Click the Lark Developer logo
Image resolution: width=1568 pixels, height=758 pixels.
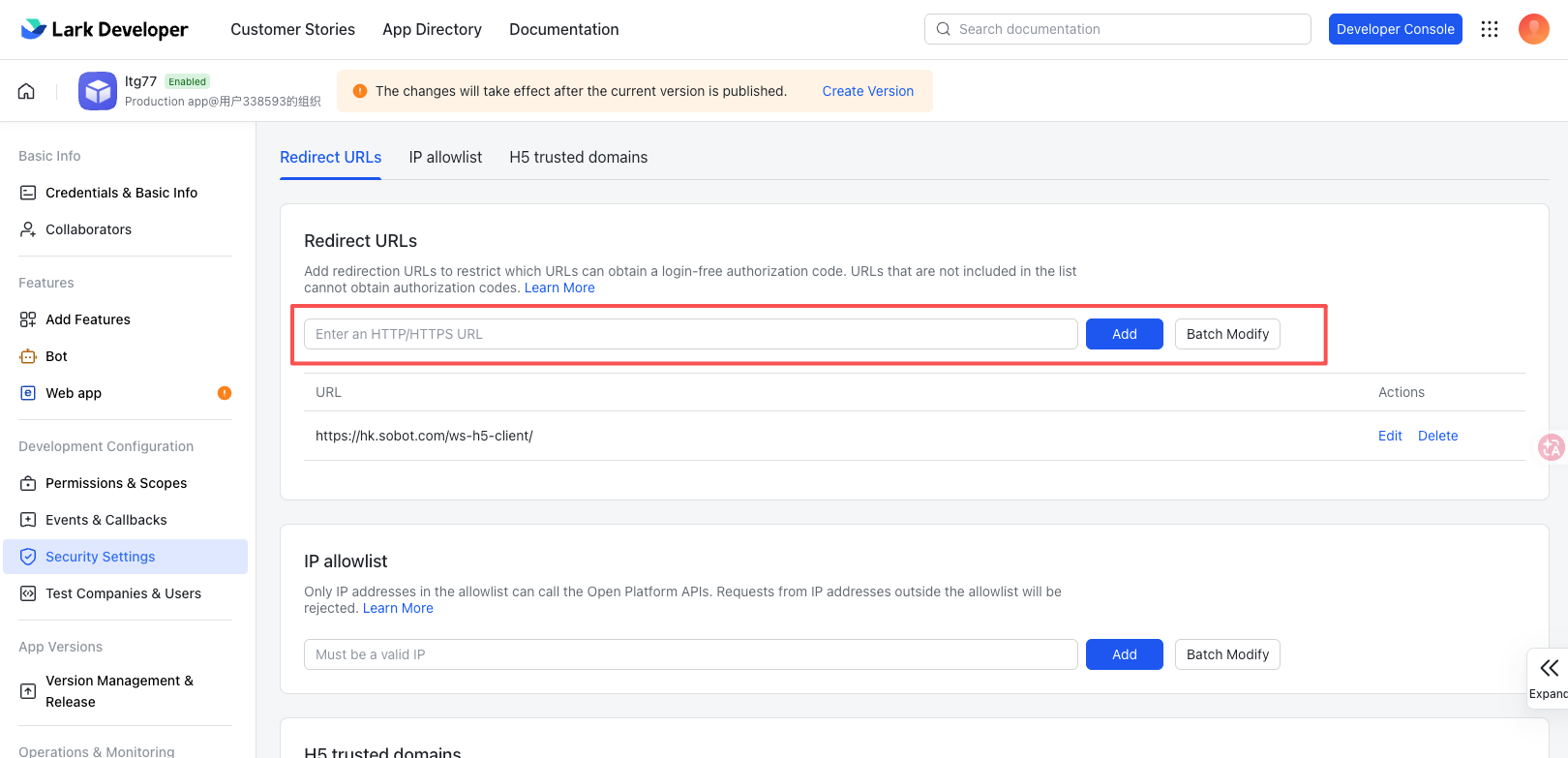coord(105,29)
